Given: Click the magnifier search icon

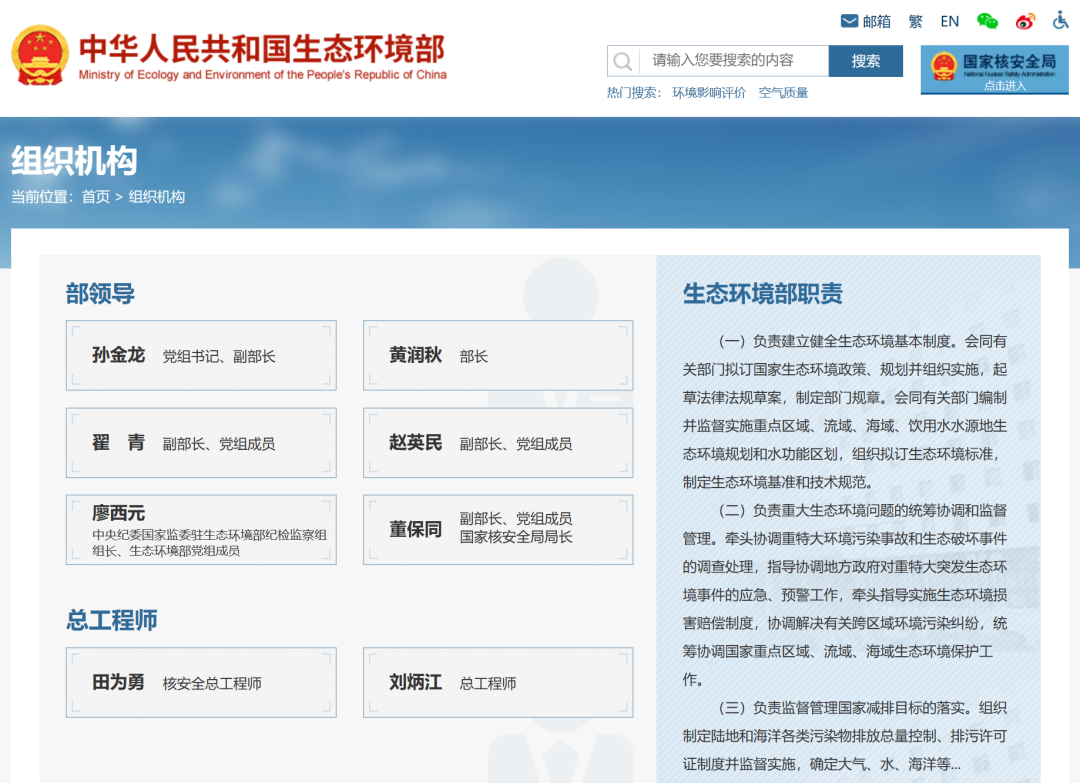Looking at the screenshot, I should [623, 62].
